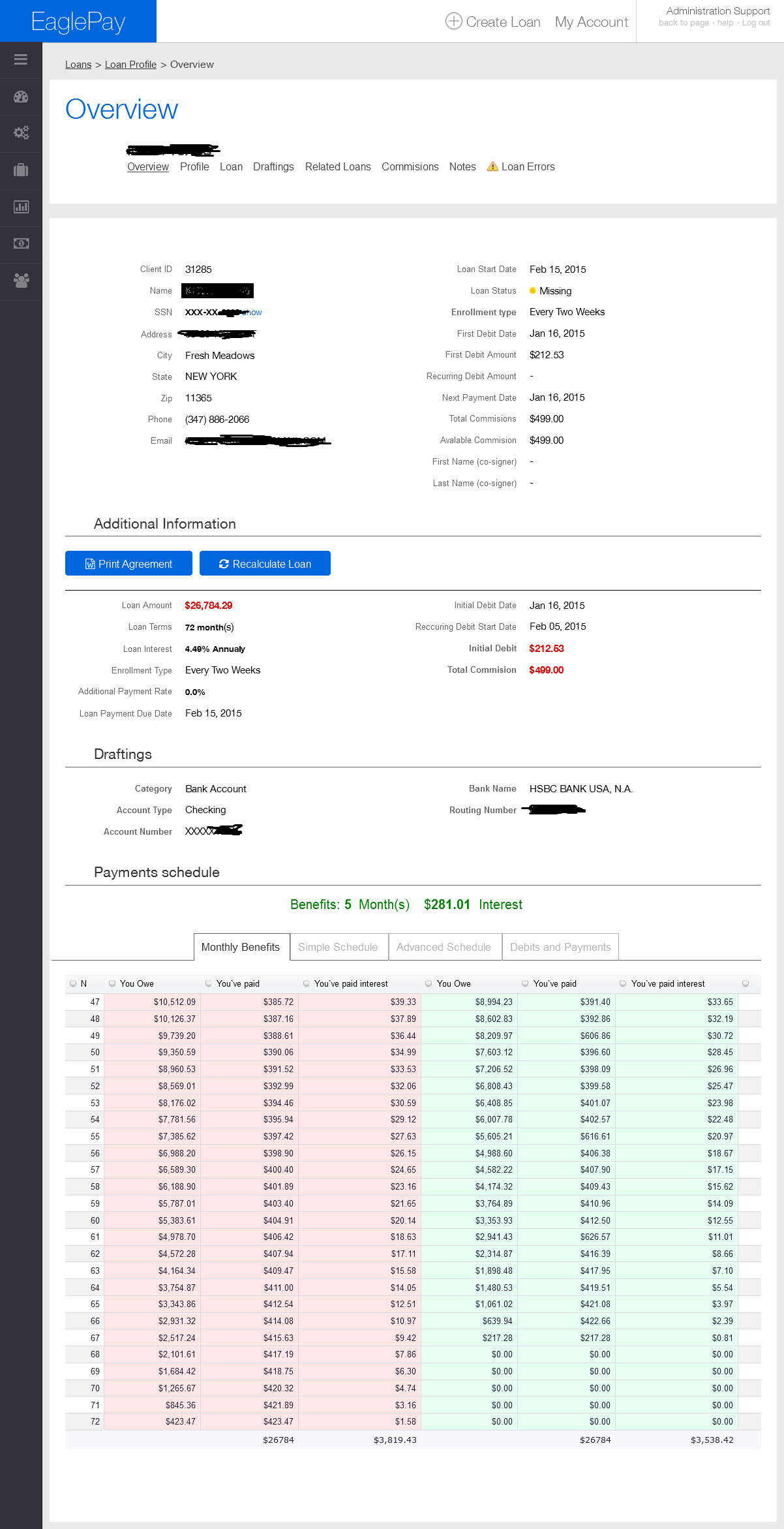Open the red You Owe column dropdown
This screenshot has height=1529, width=784.
tap(112, 984)
